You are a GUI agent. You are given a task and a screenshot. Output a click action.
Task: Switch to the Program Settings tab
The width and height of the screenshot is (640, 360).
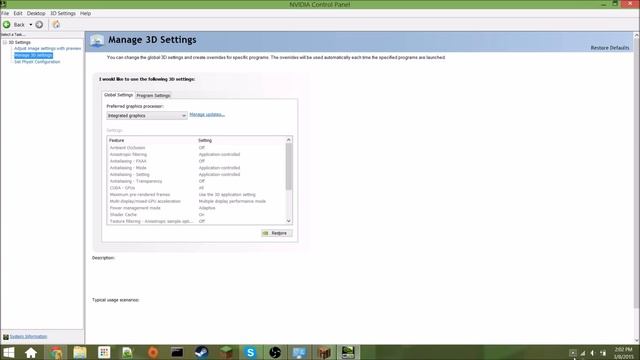pos(153,96)
